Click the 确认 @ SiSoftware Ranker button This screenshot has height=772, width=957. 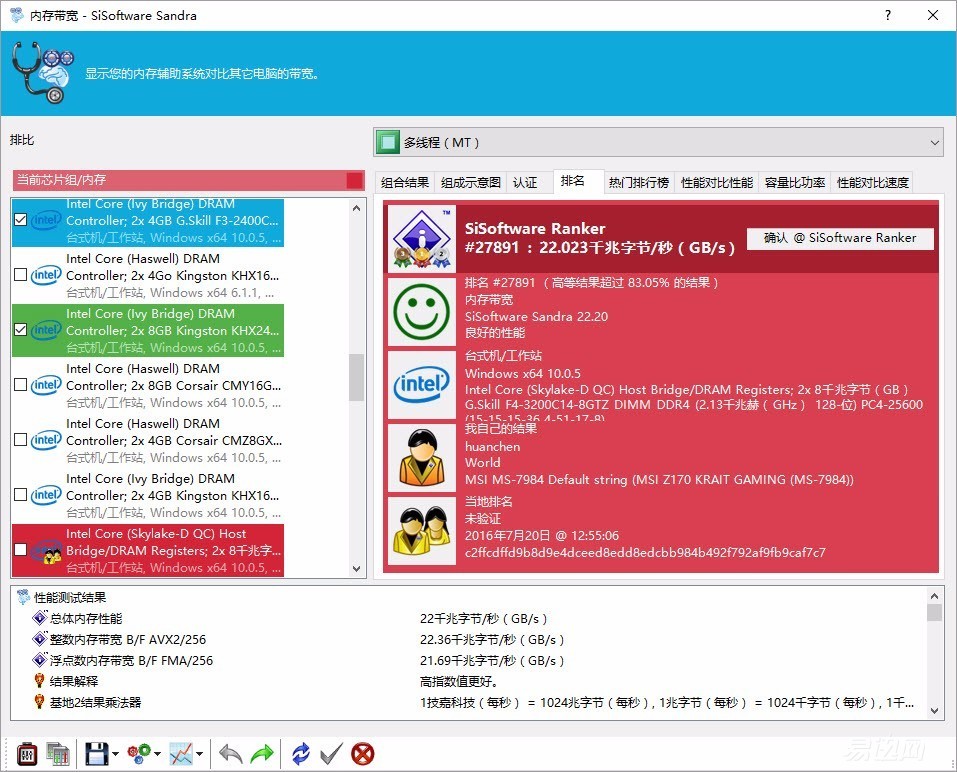point(840,238)
